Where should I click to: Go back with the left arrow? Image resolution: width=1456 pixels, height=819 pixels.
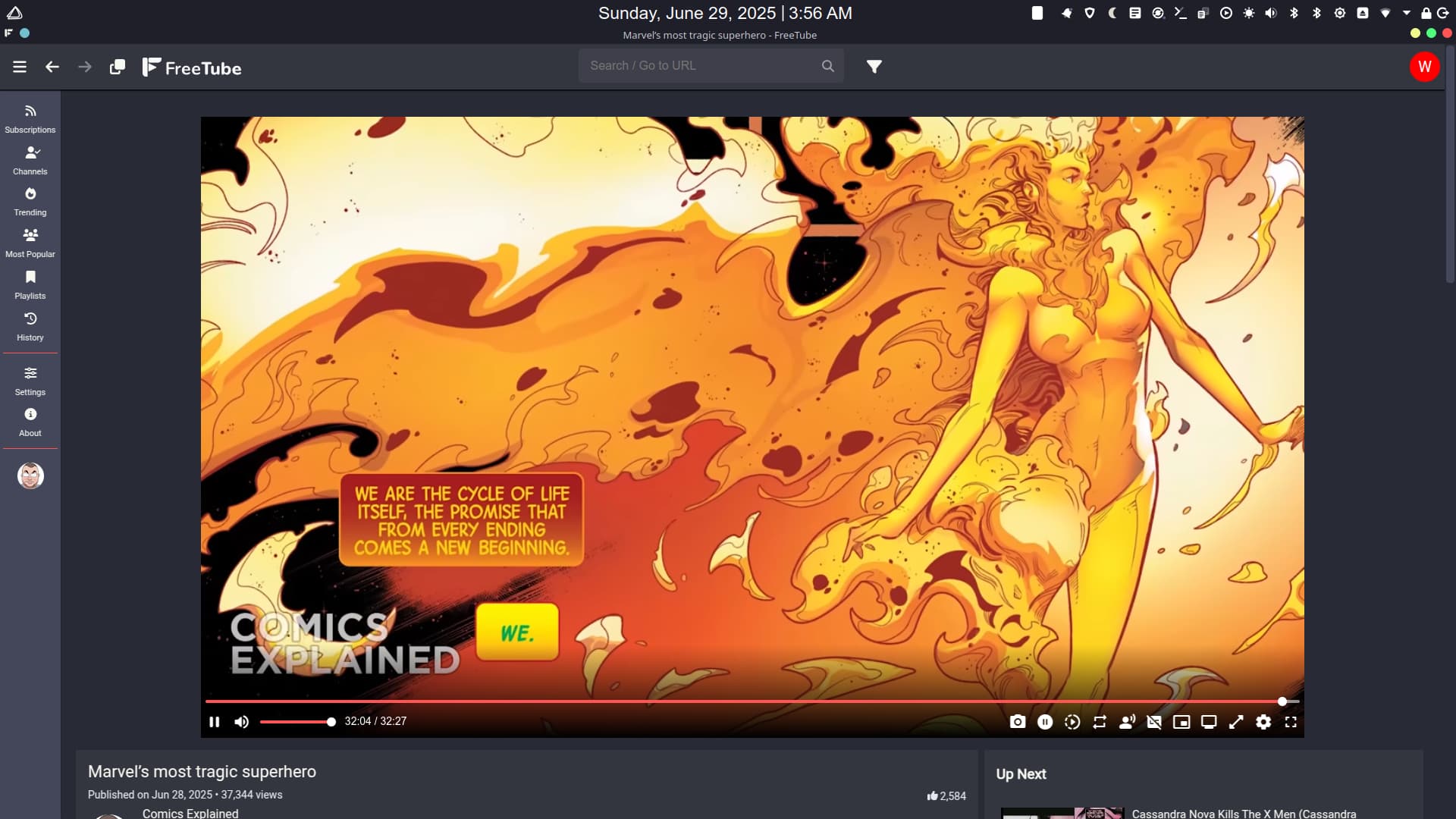tap(52, 67)
